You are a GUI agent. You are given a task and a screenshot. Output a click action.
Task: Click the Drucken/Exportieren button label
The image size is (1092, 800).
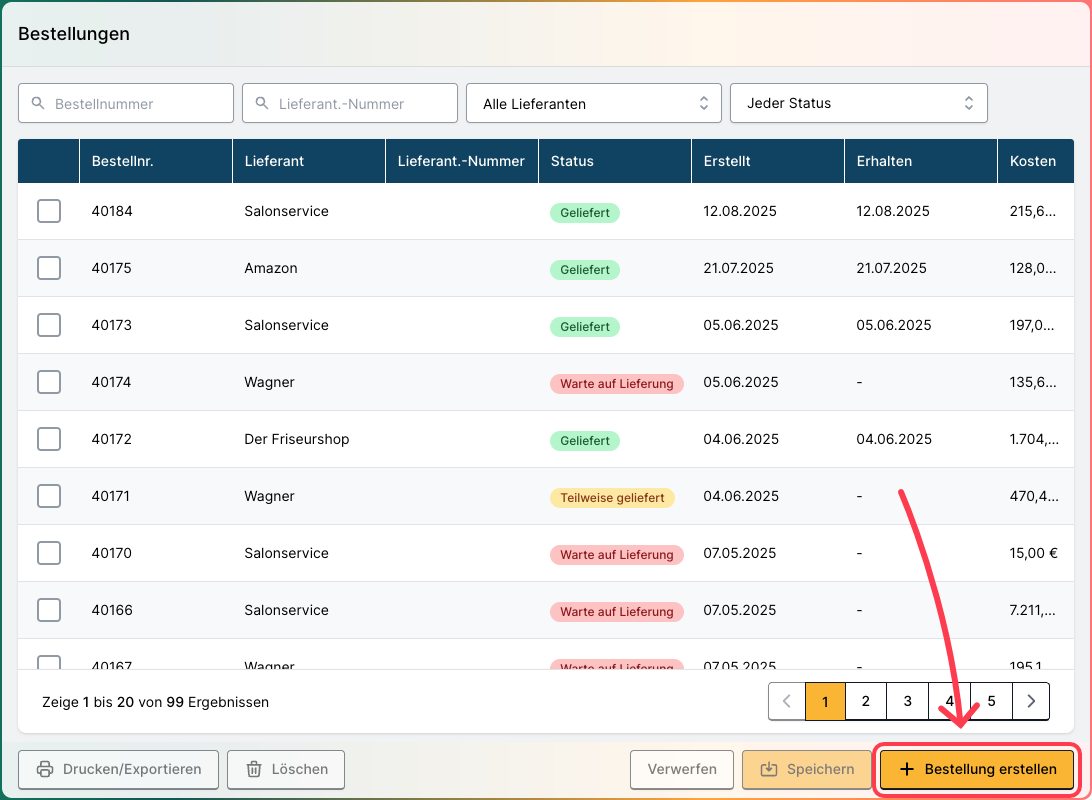click(x=132, y=769)
